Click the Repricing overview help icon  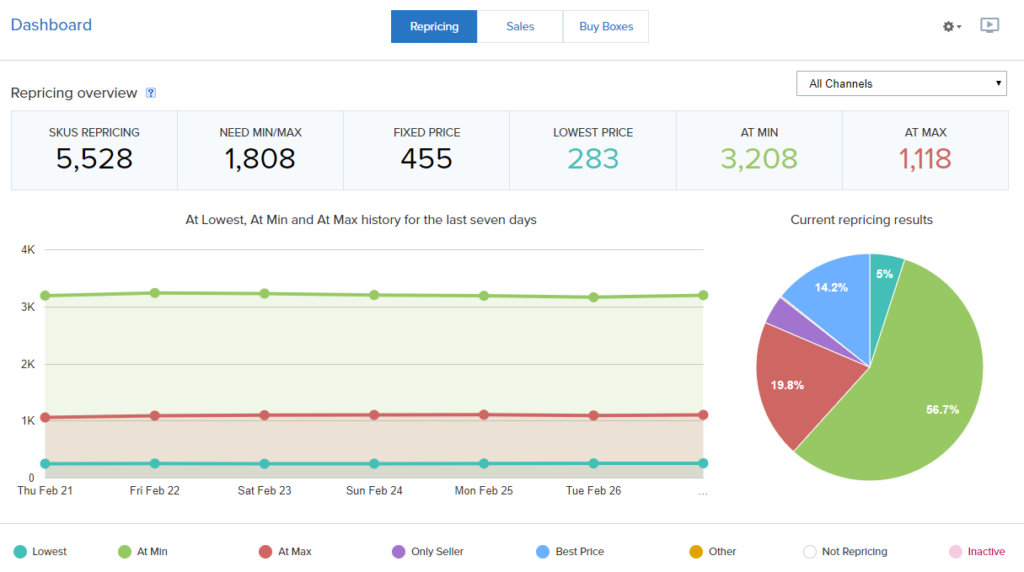point(151,93)
